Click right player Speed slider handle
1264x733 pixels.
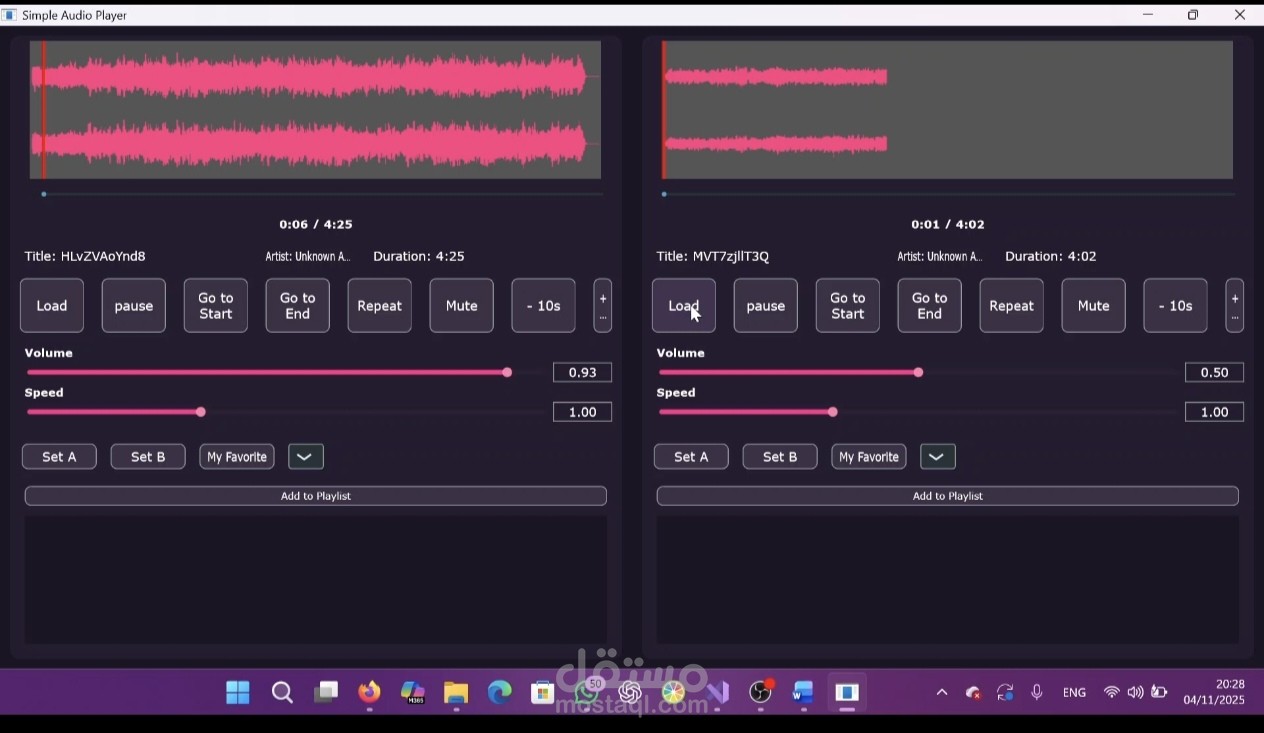click(833, 412)
